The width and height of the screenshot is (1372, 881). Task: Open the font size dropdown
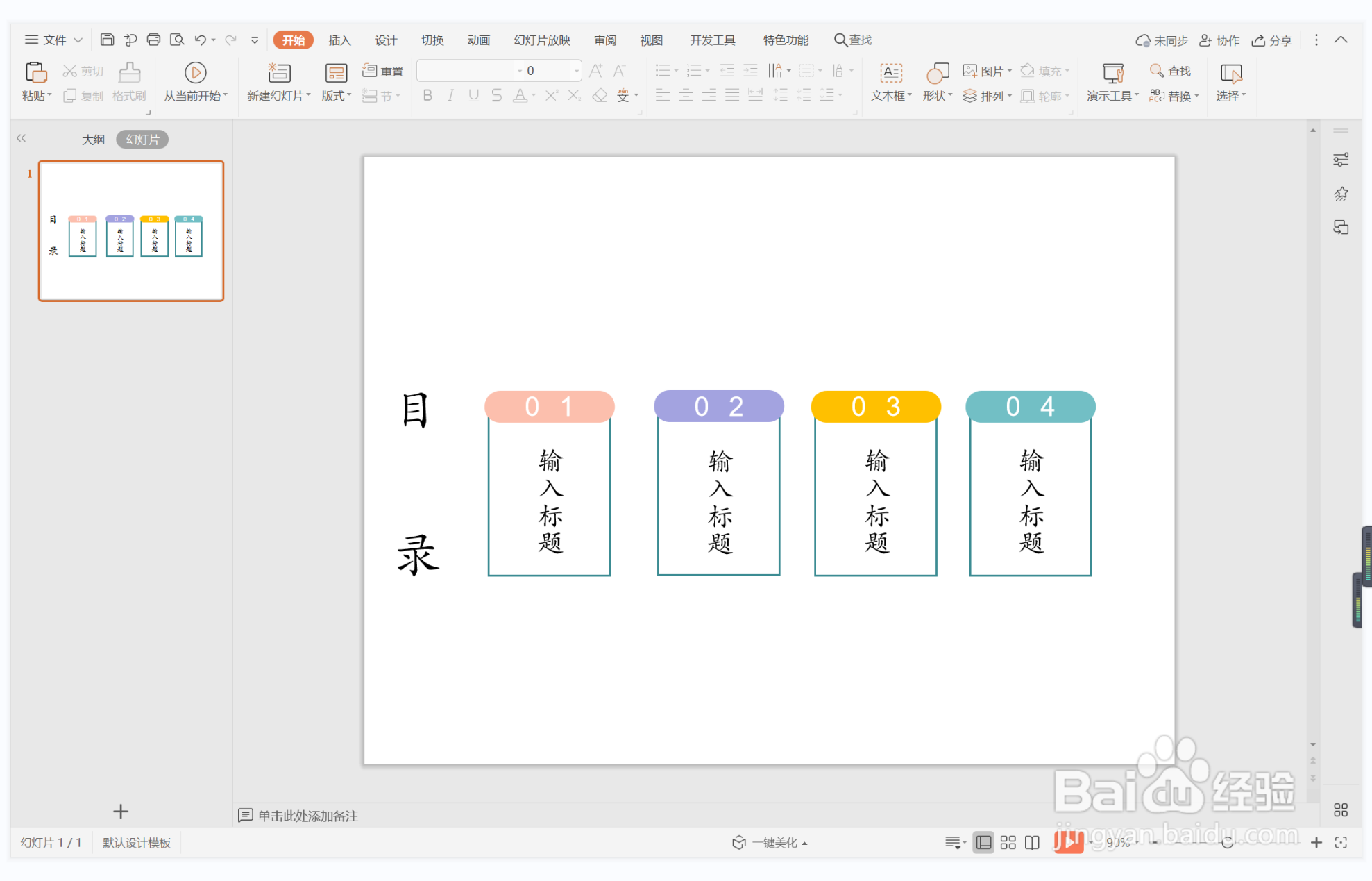click(576, 71)
